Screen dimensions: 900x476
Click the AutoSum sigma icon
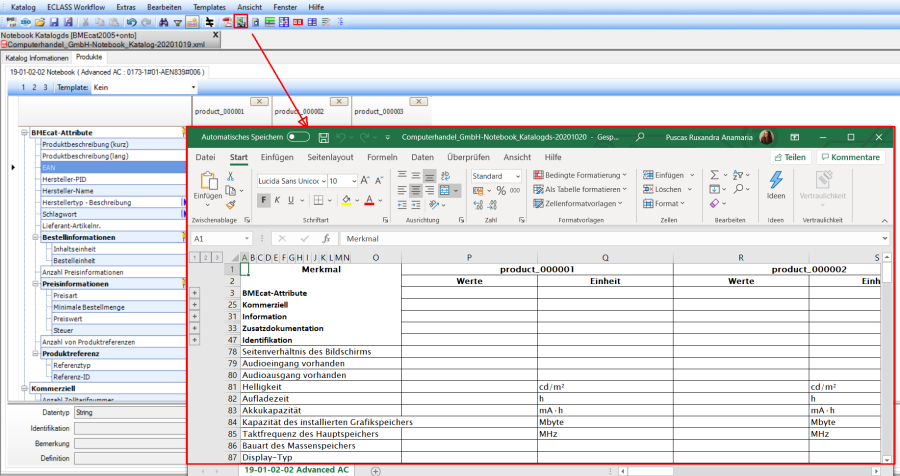(715, 174)
